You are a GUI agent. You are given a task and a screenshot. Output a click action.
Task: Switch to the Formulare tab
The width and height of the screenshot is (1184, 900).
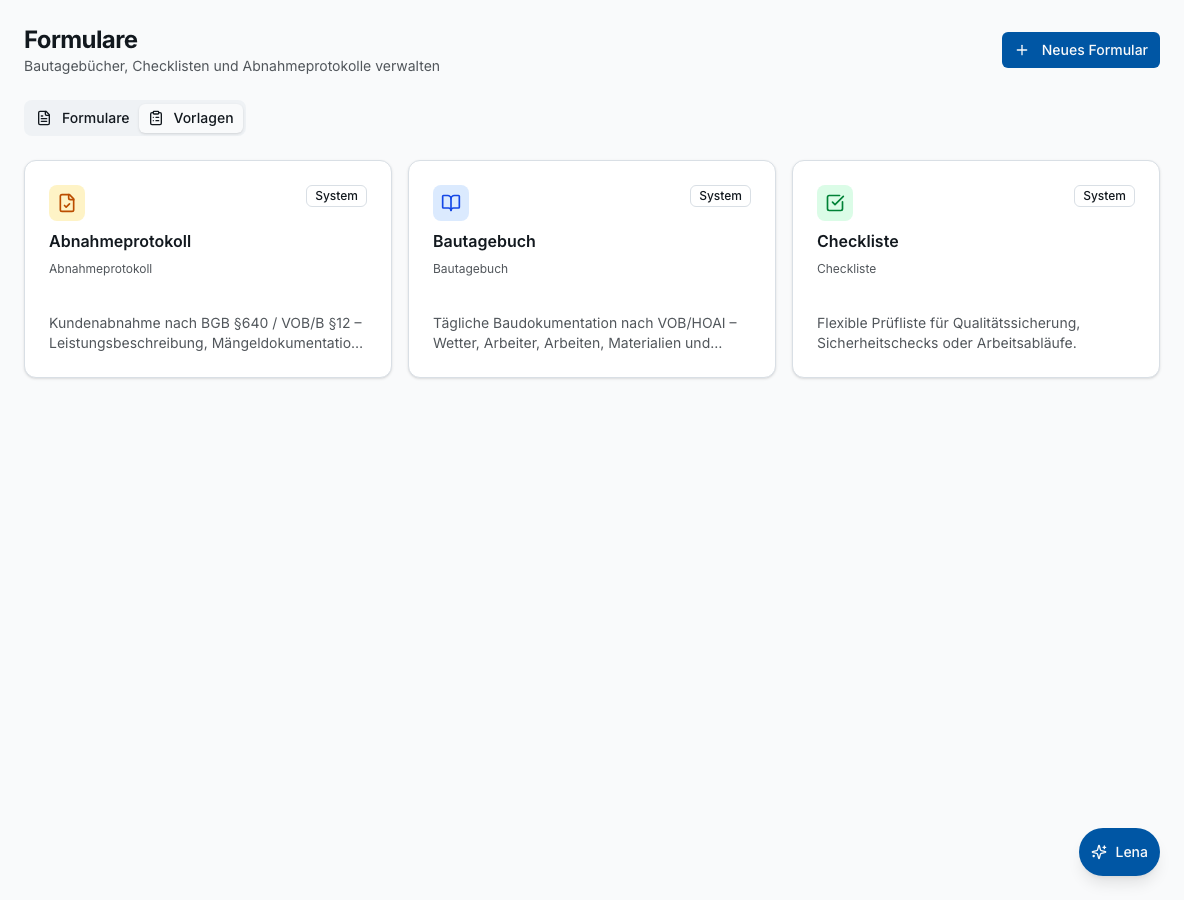tap(83, 118)
